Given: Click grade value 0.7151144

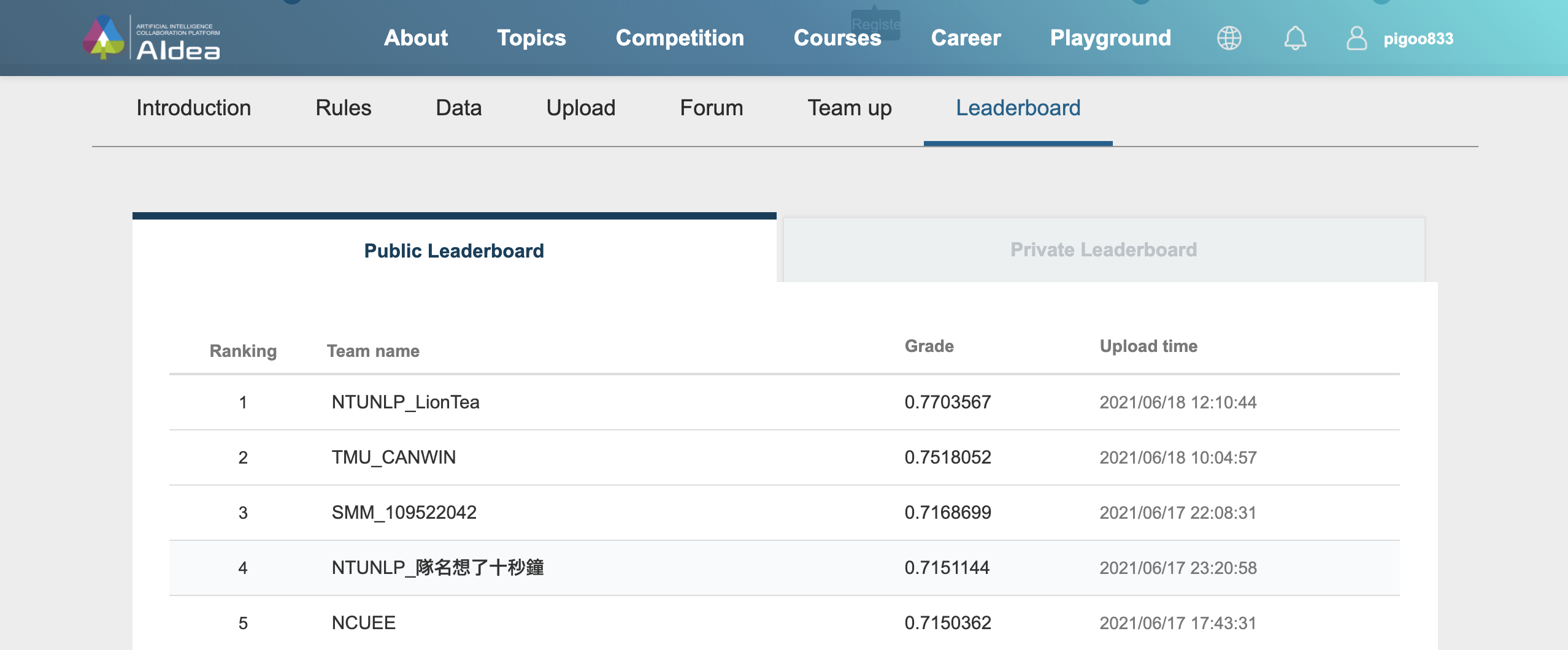Looking at the screenshot, I should click(947, 568).
